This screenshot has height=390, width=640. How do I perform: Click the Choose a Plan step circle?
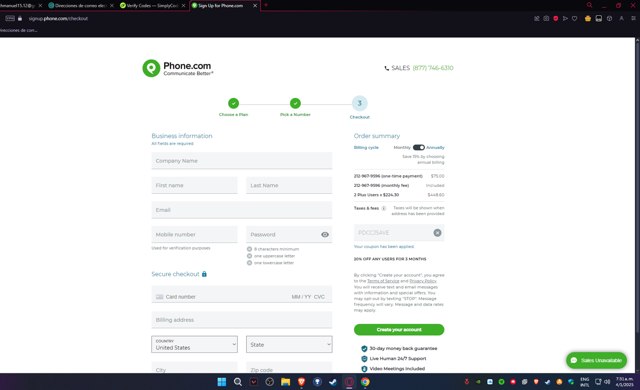point(233,103)
